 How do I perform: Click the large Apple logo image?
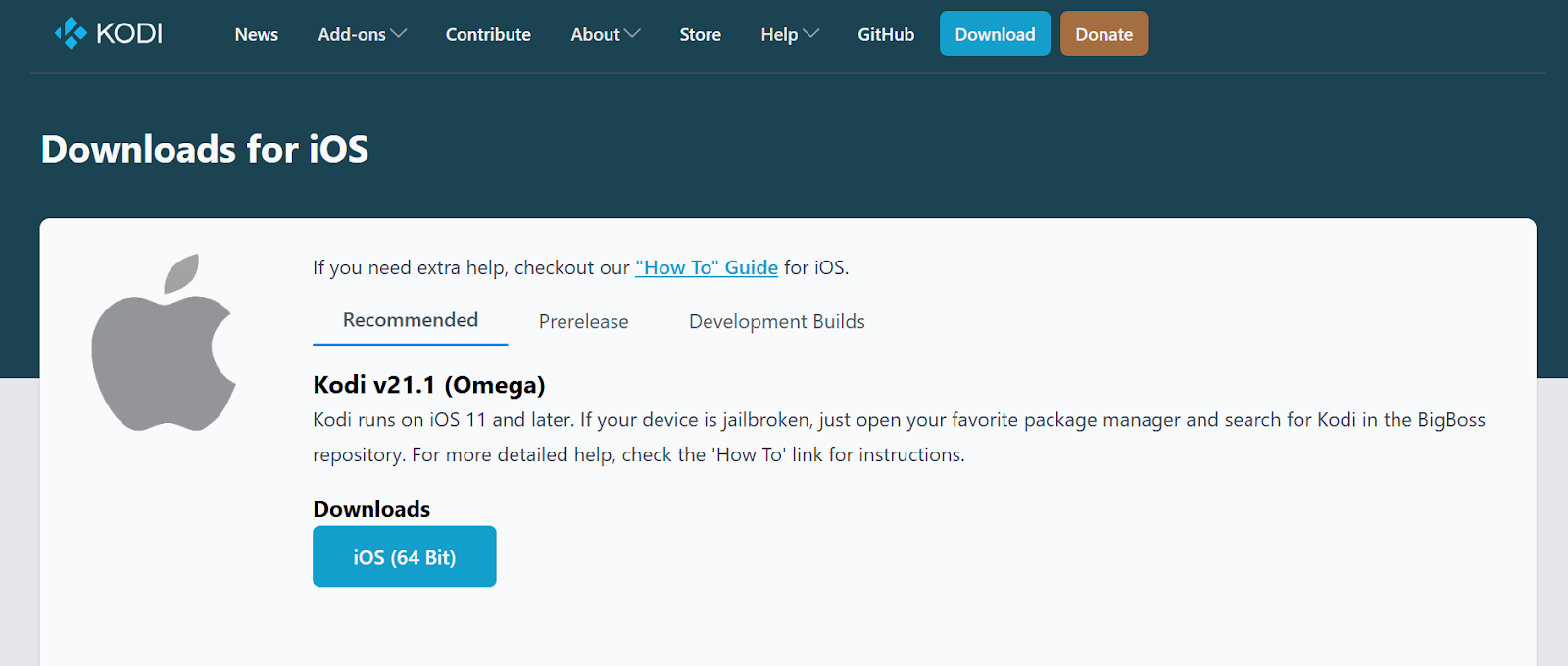pyautogui.click(x=164, y=343)
